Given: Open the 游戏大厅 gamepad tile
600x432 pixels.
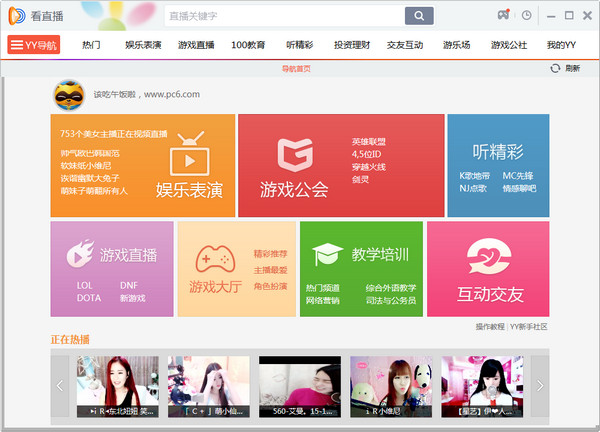Looking at the screenshot, I should [235, 269].
